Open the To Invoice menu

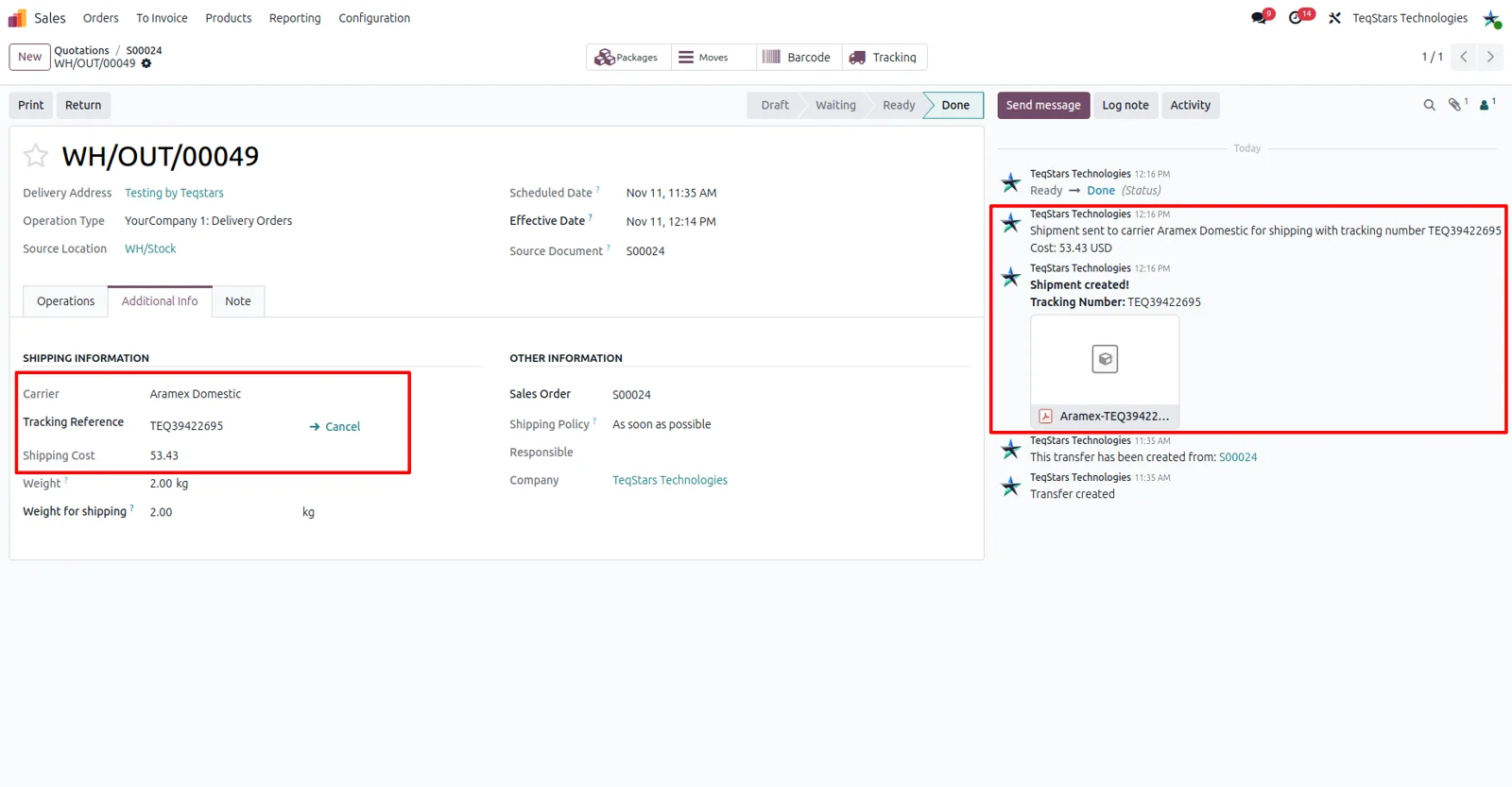click(162, 18)
